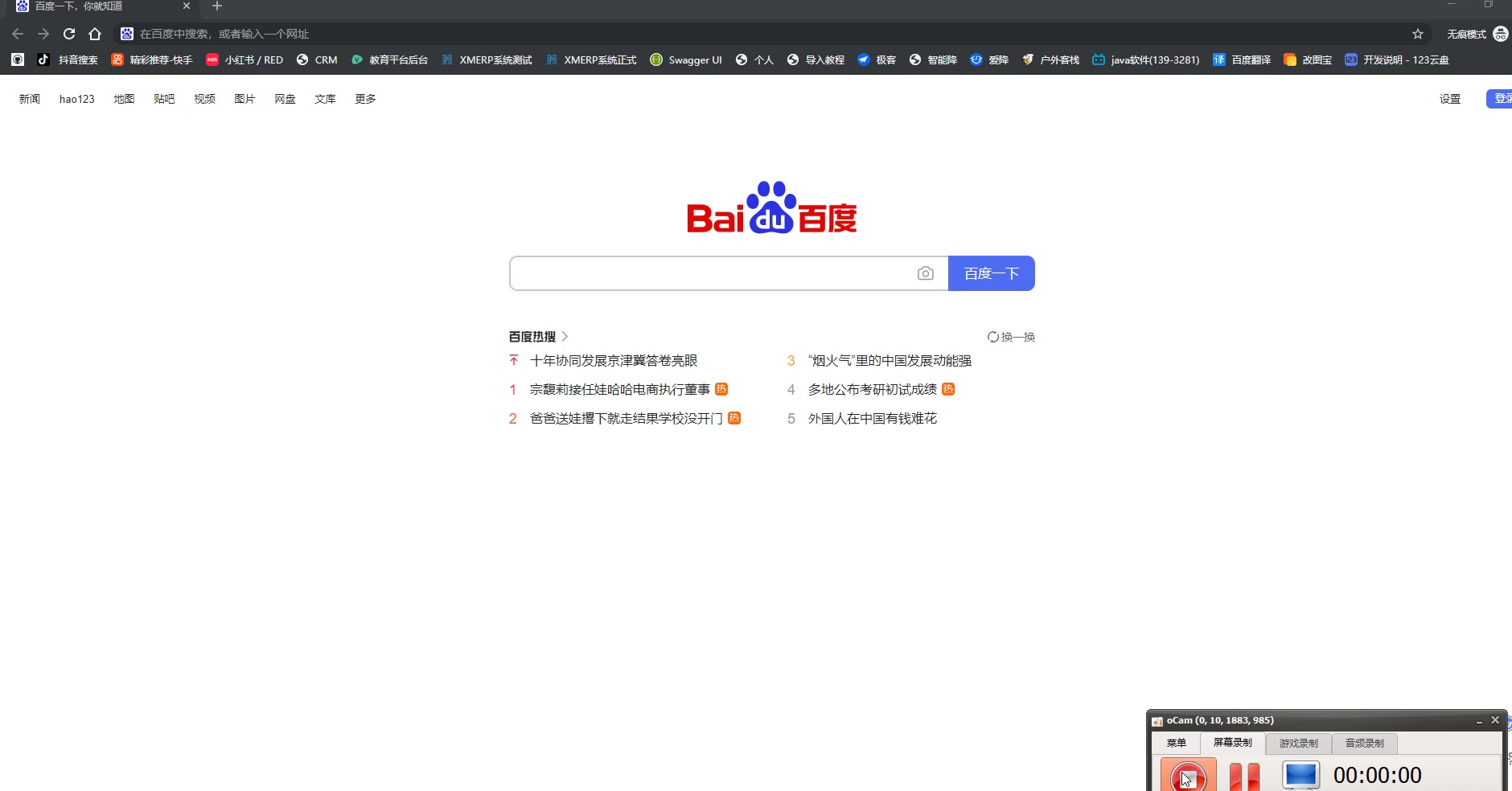This screenshot has width=1512, height=791.
Task: Open the 新闻 link
Action: point(30,99)
